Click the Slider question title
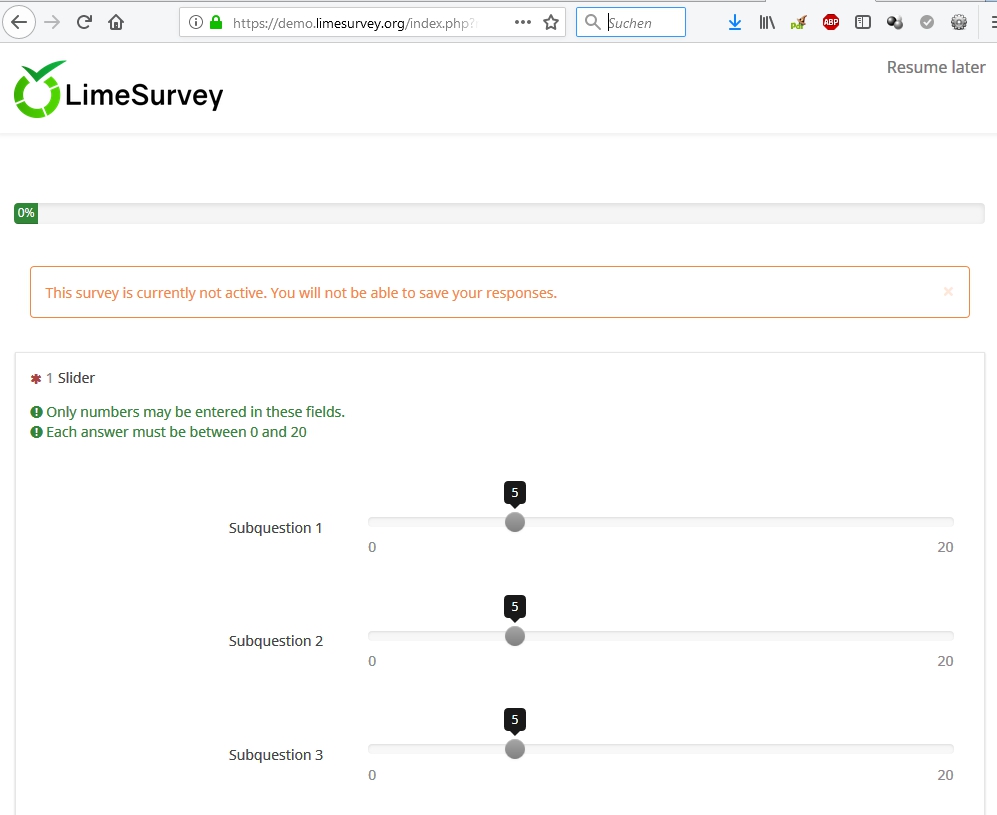This screenshot has height=815, width=997. (x=76, y=378)
